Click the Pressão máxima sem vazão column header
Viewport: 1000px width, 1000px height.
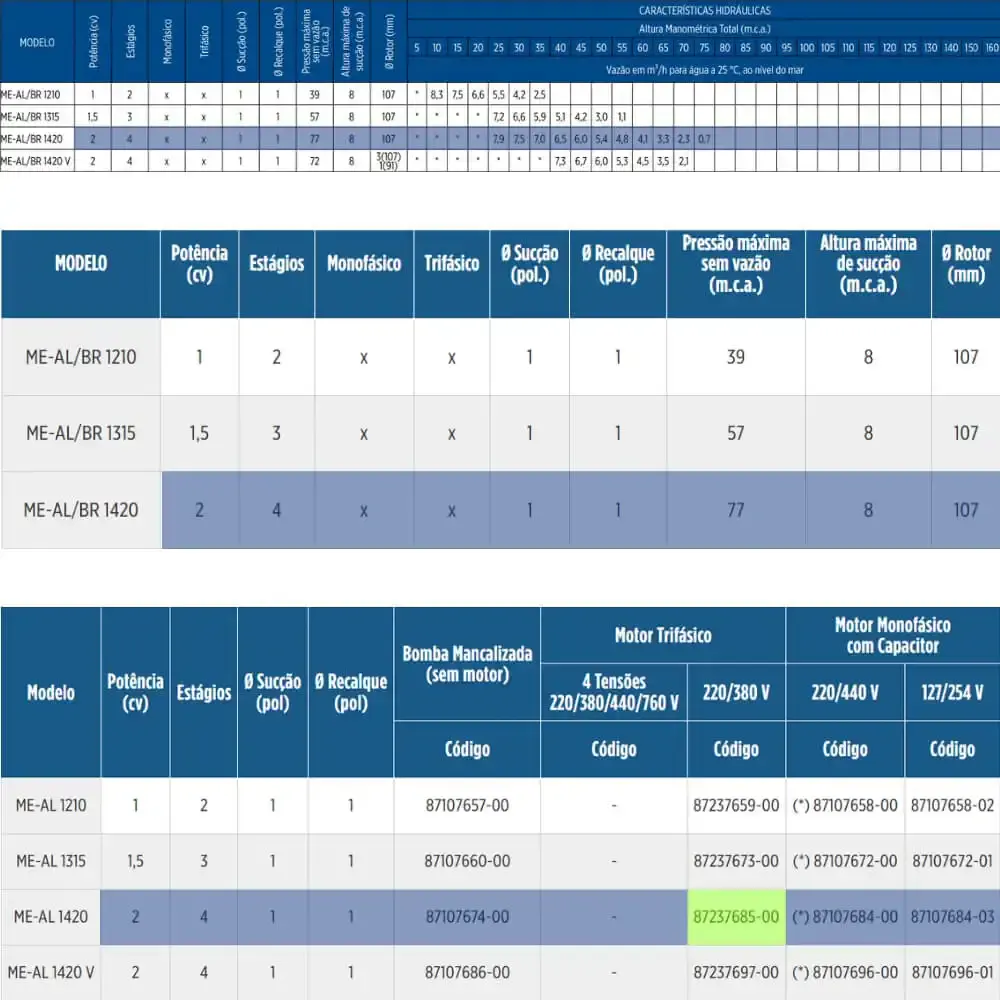pos(736,264)
